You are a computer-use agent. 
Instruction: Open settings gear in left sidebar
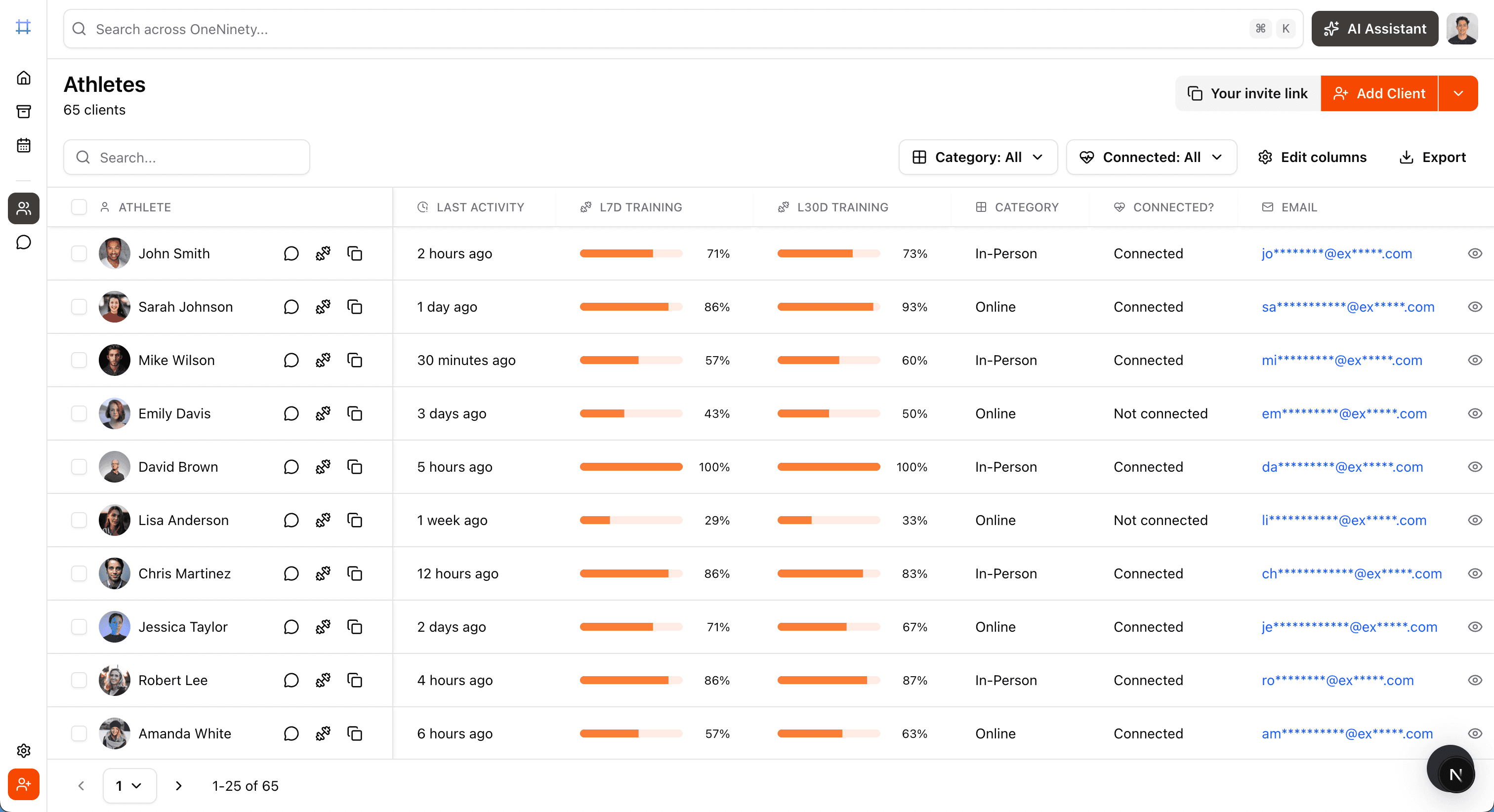23,751
